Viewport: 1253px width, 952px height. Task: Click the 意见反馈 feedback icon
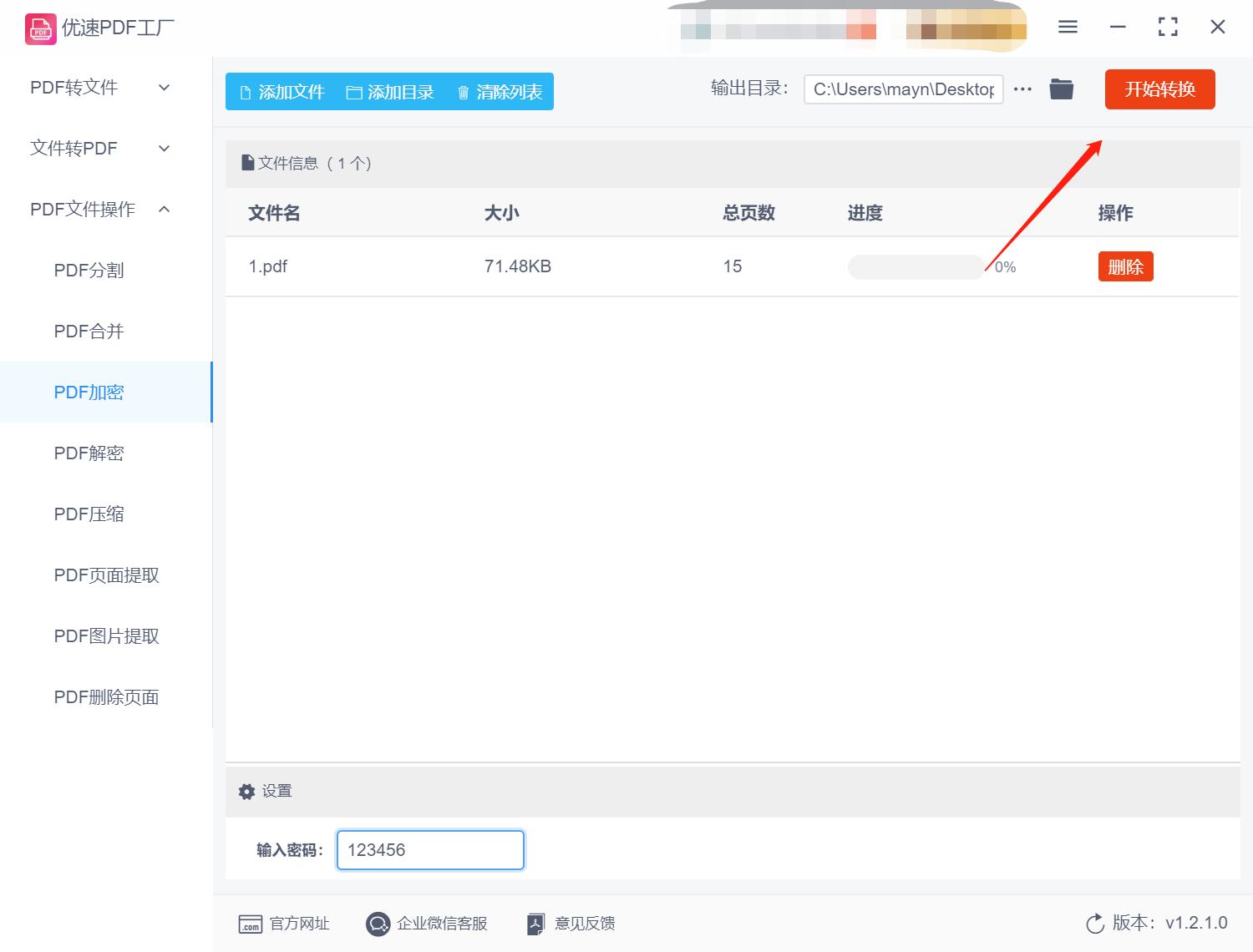click(x=535, y=924)
